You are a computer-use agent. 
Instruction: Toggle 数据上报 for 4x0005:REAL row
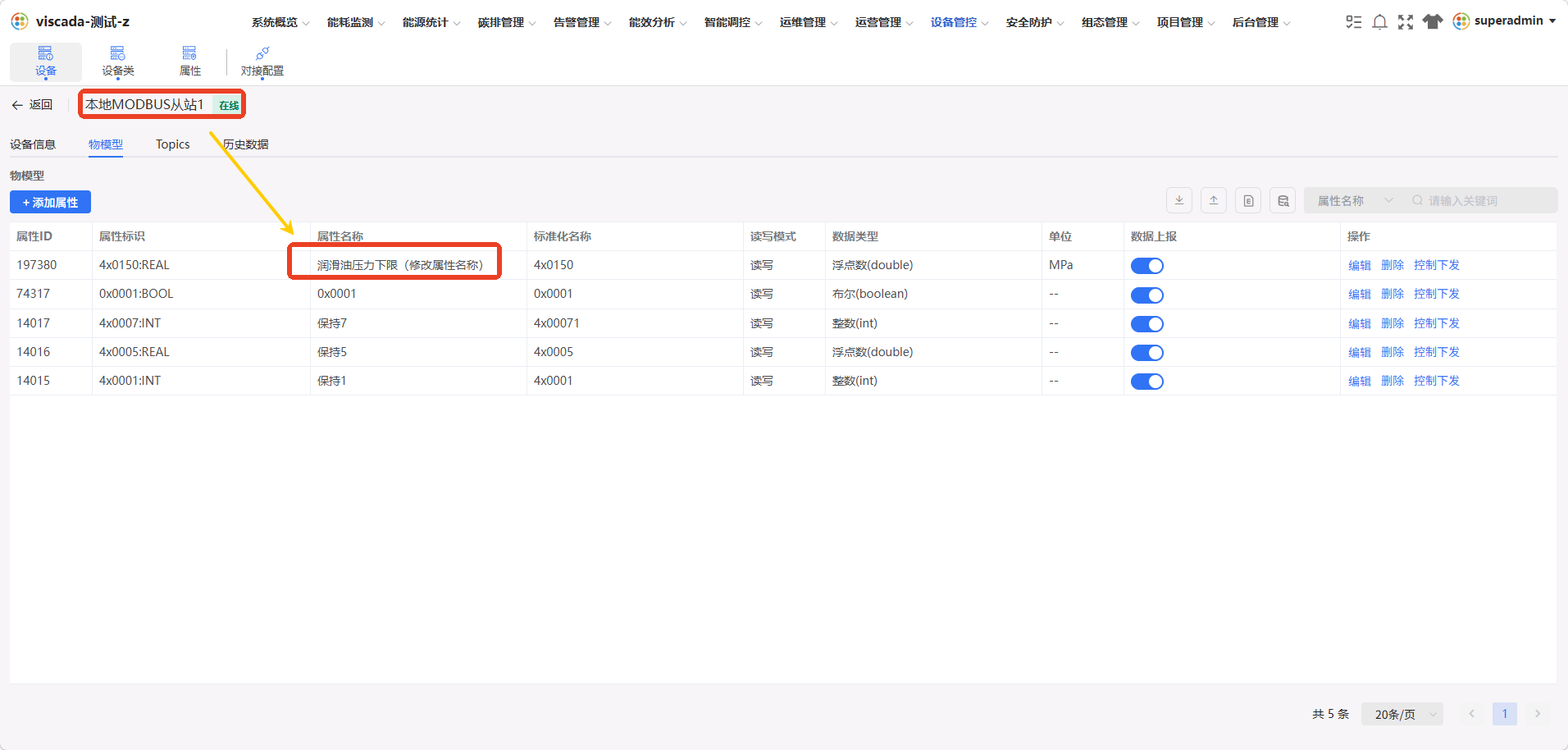pos(1147,352)
